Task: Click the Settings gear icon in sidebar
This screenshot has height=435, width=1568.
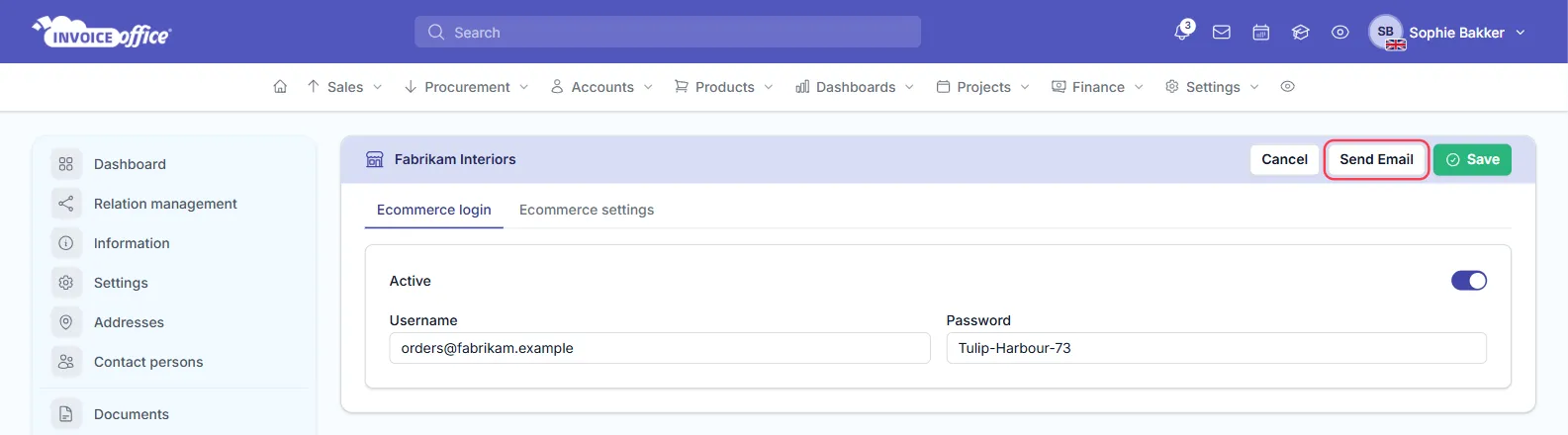Action: coord(66,283)
